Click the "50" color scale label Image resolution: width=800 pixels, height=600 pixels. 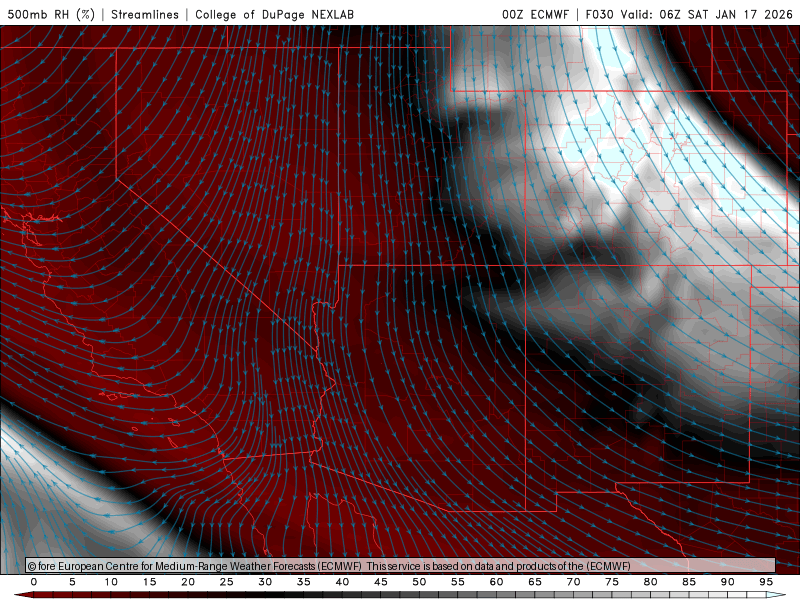point(419,582)
